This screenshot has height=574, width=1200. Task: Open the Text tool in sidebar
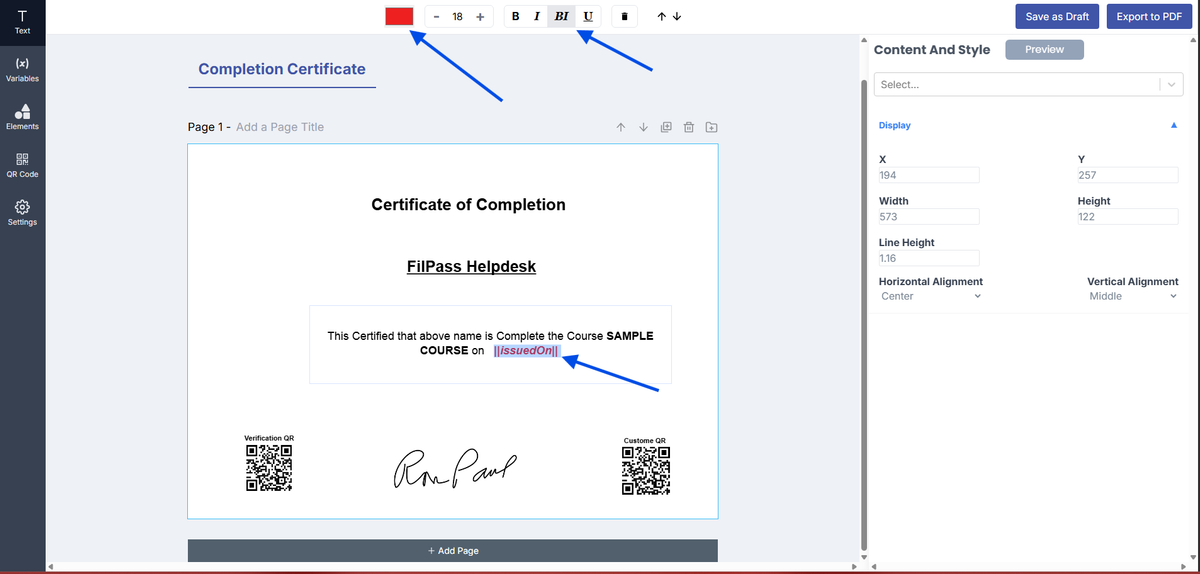(x=22, y=21)
